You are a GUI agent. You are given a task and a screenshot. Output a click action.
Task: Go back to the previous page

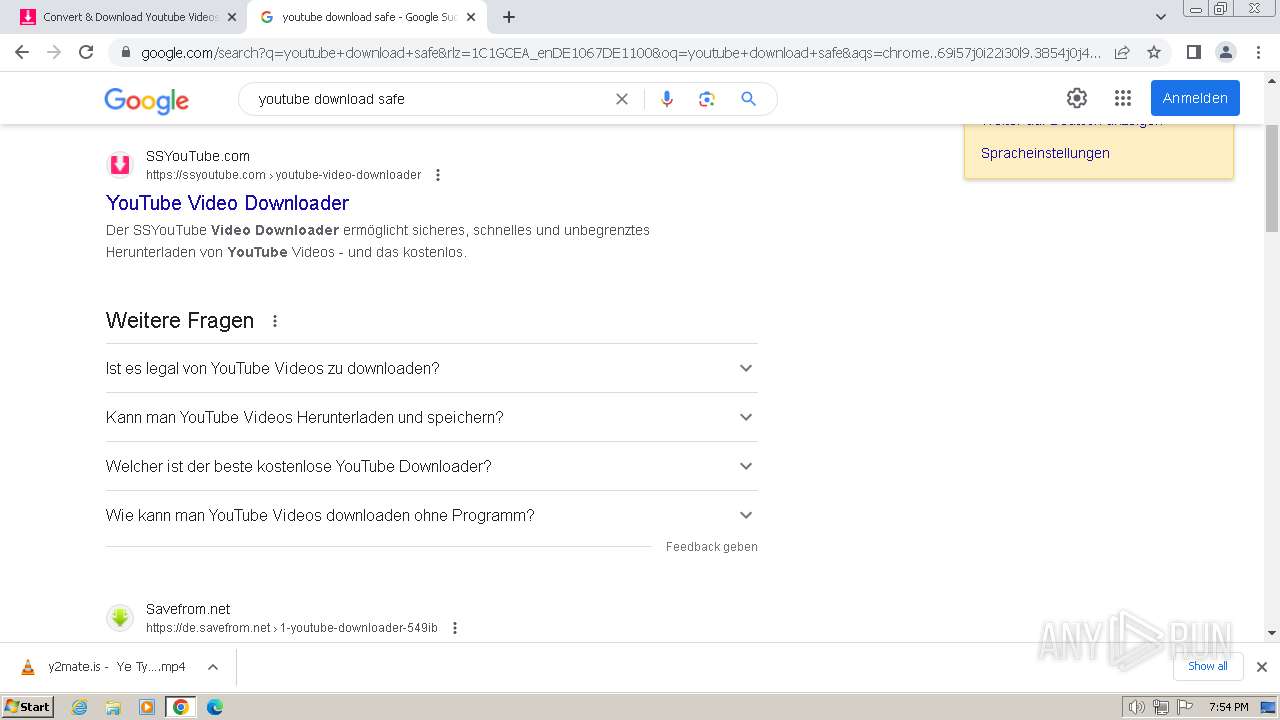click(22, 52)
